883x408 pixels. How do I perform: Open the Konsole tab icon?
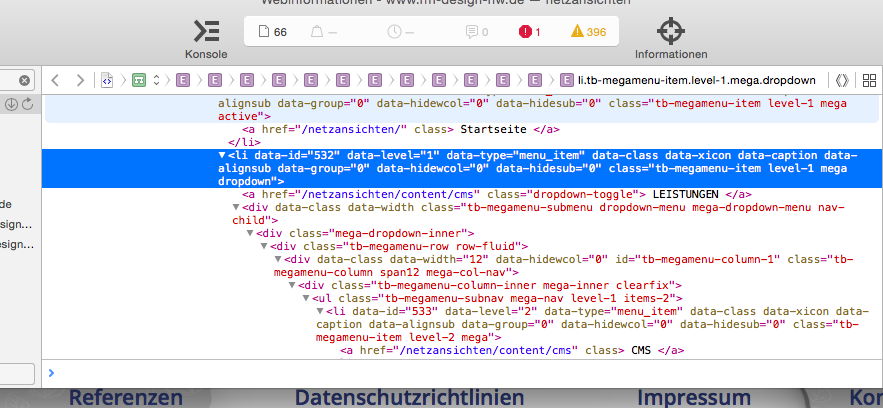(x=206, y=31)
